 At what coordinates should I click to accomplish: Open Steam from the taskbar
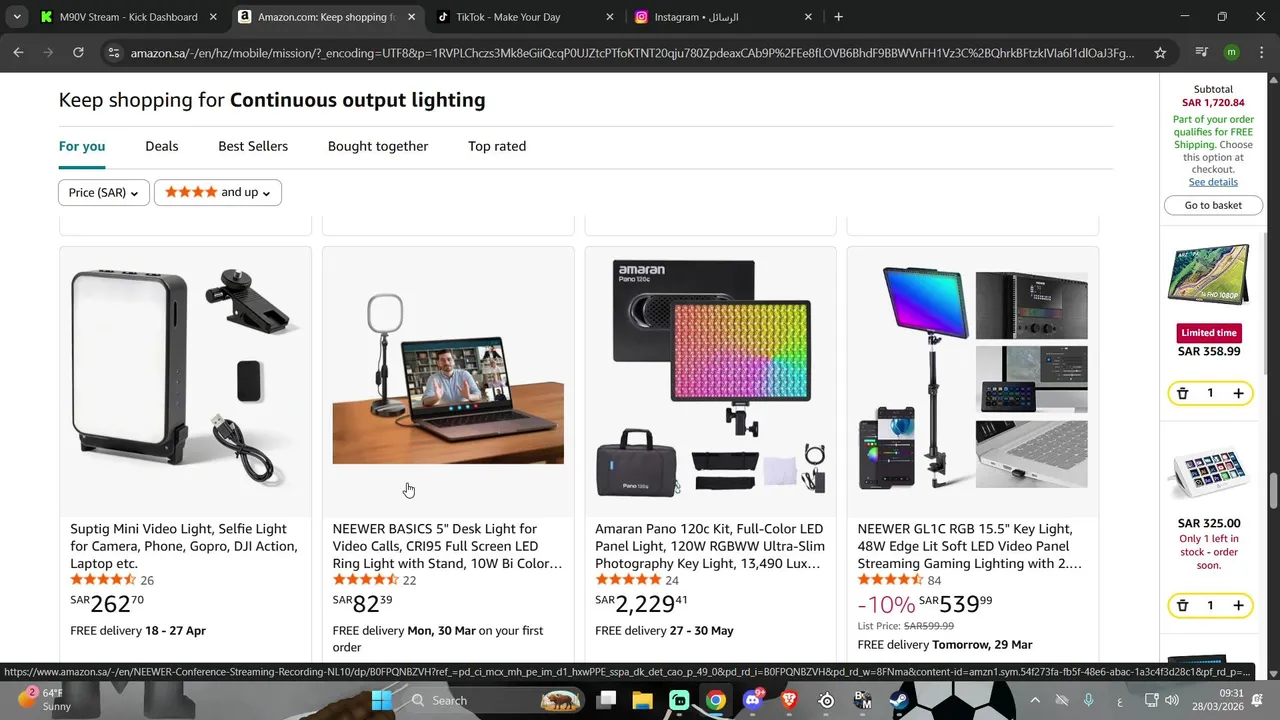[899, 700]
